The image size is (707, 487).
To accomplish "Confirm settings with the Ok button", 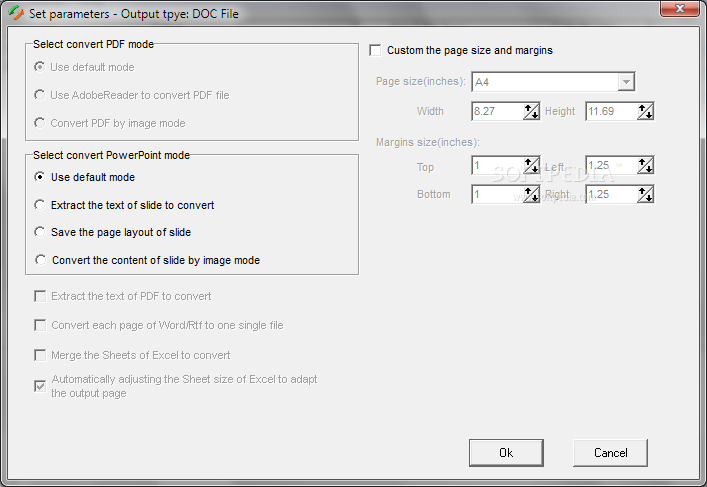I will 506,453.
